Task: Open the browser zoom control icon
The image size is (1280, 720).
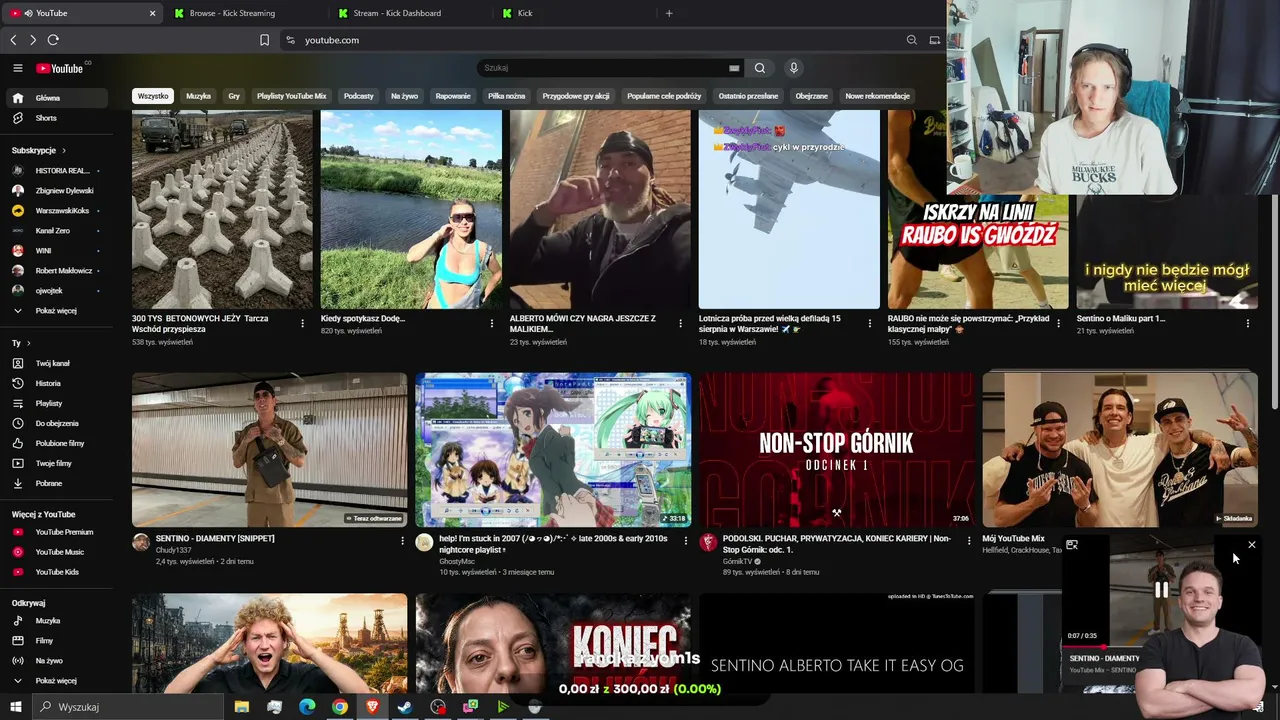Action: (x=912, y=40)
